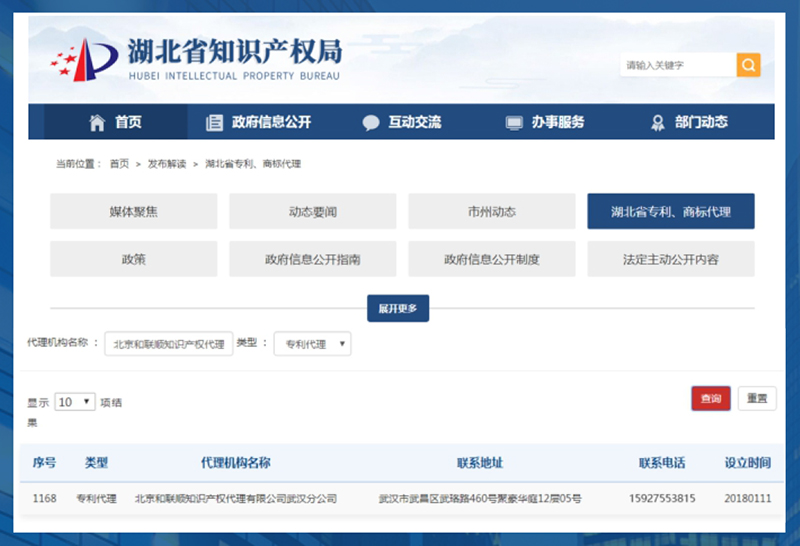Open the 类型 专利代理 dropdown
Image resolution: width=800 pixels, height=546 pixels.
tap(312, 344)
